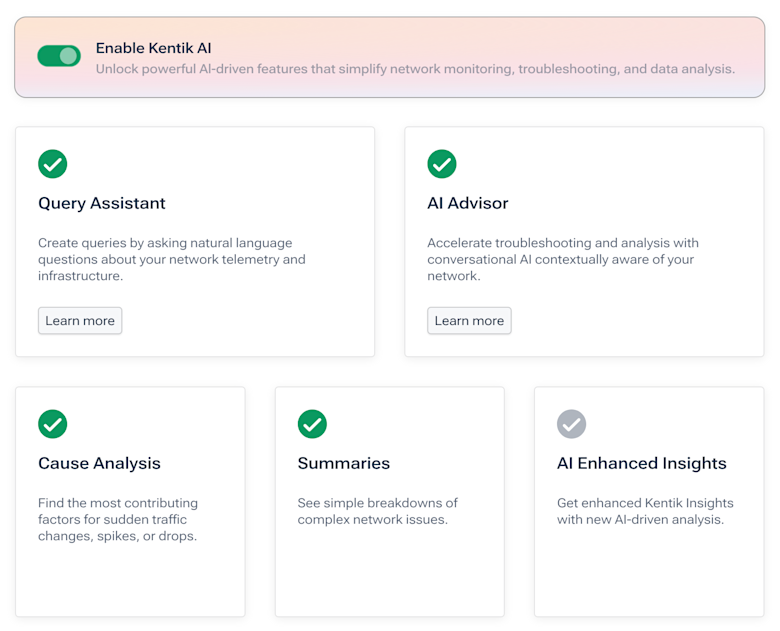Toggle the Enable Kentik AI switch

point(59,56)
